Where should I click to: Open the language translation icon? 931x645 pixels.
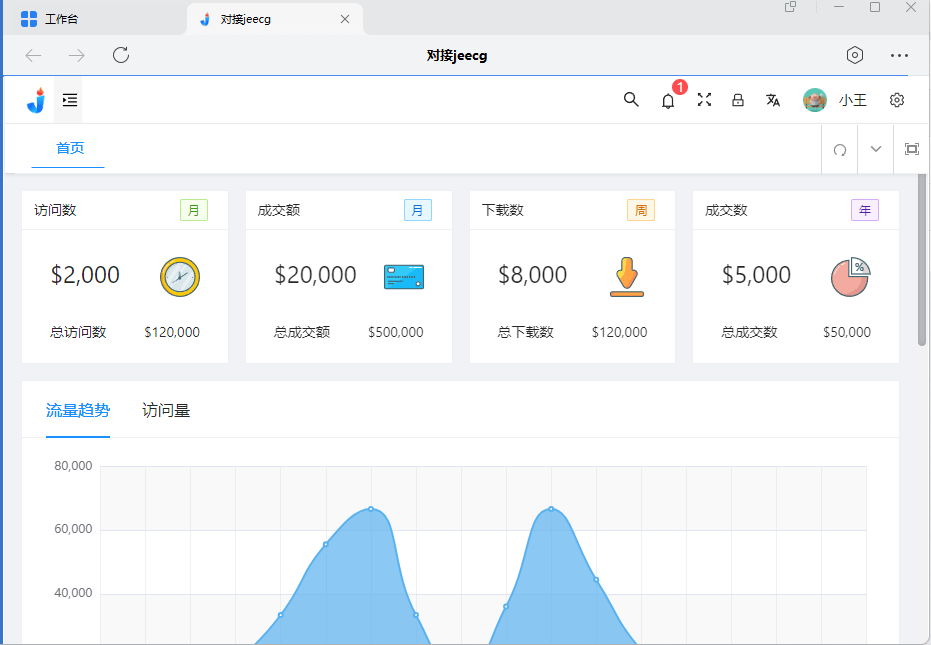pyautogui.click(x=772, y=100)
